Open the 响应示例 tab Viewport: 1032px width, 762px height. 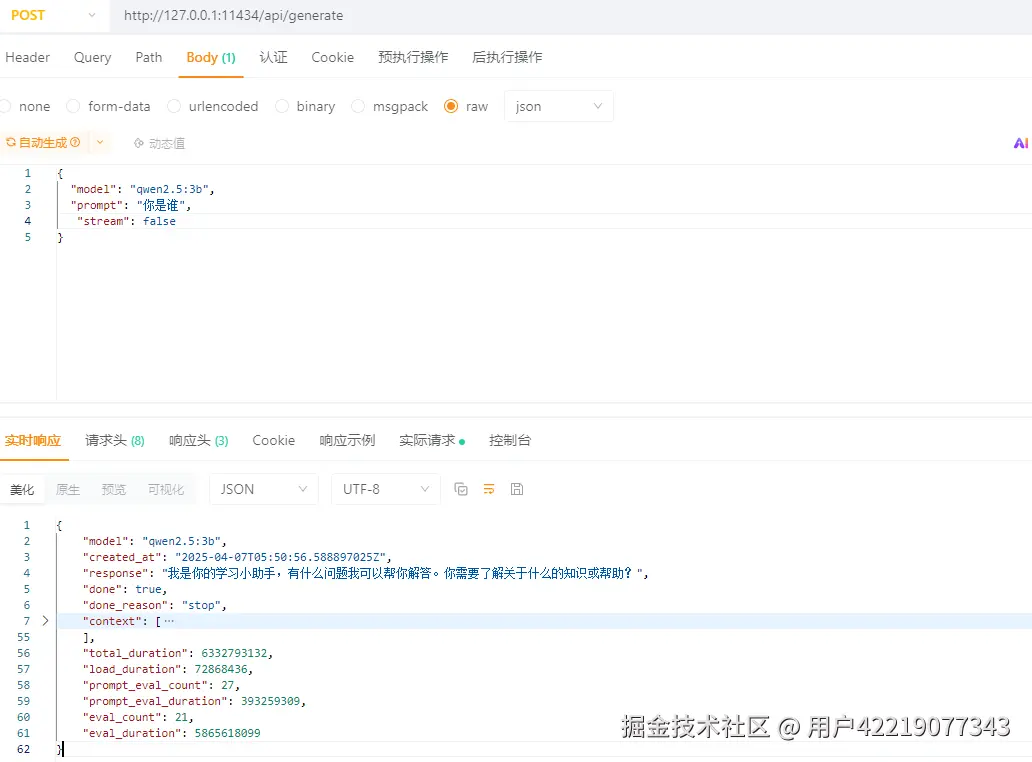(x=347, y=440)
